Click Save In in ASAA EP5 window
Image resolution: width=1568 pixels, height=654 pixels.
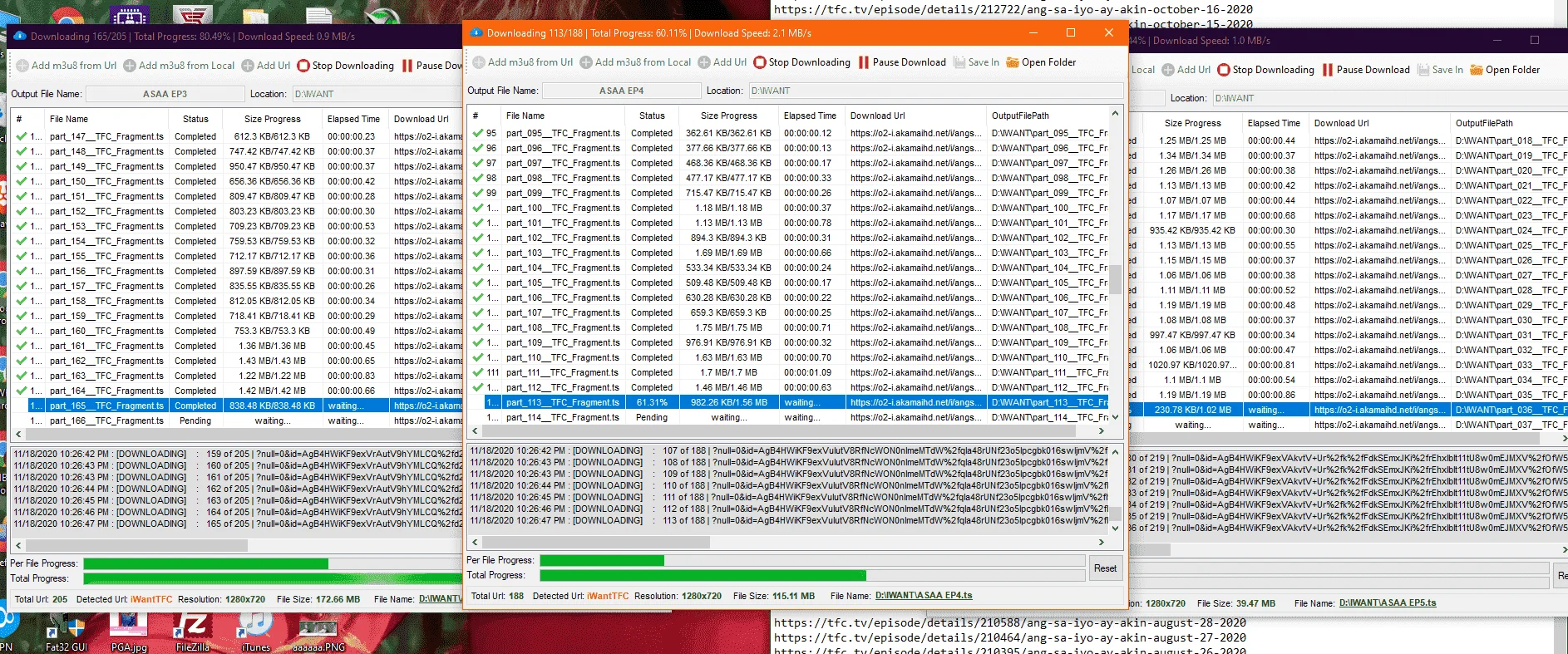pos(1440,70)
